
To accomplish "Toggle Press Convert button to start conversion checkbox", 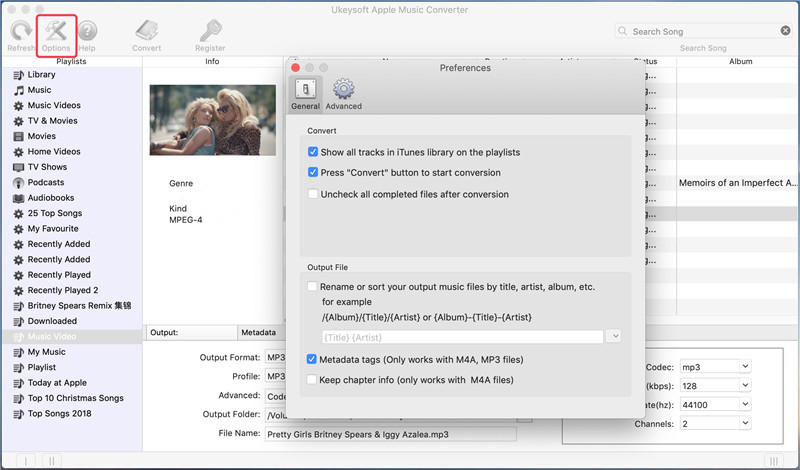I will pyautogui.click(x=313, y=172).
